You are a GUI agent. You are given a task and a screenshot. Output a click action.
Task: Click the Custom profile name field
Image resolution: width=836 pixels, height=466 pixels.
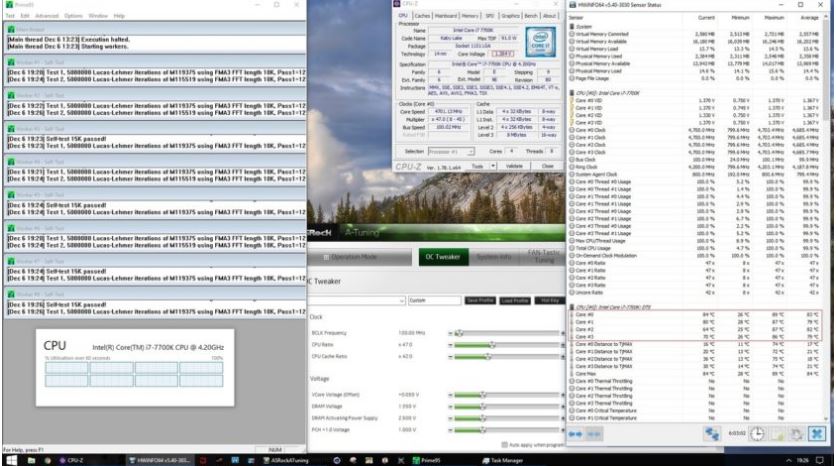[x=435, y=301]
